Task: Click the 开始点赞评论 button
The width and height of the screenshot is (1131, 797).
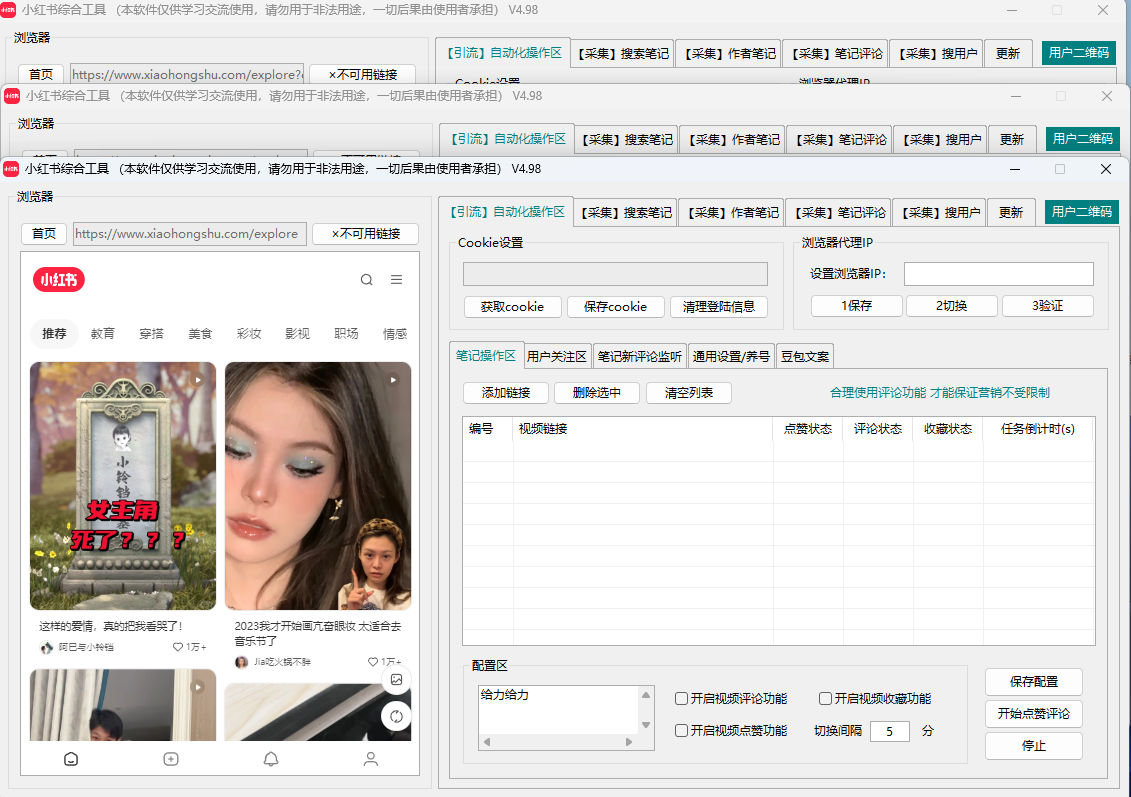Action: tap(1033, 714)
